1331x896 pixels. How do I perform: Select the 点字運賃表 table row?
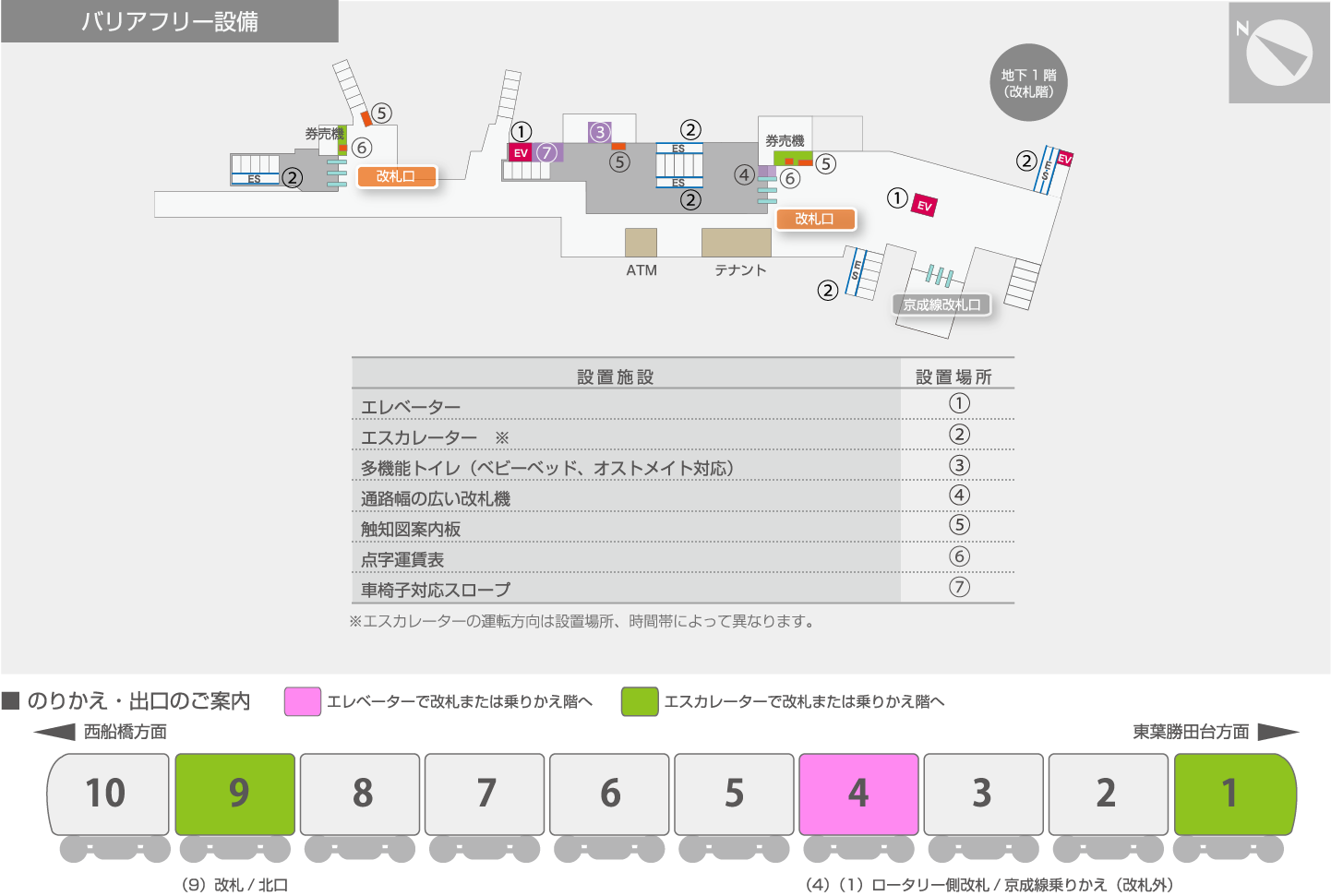(683, 556)
